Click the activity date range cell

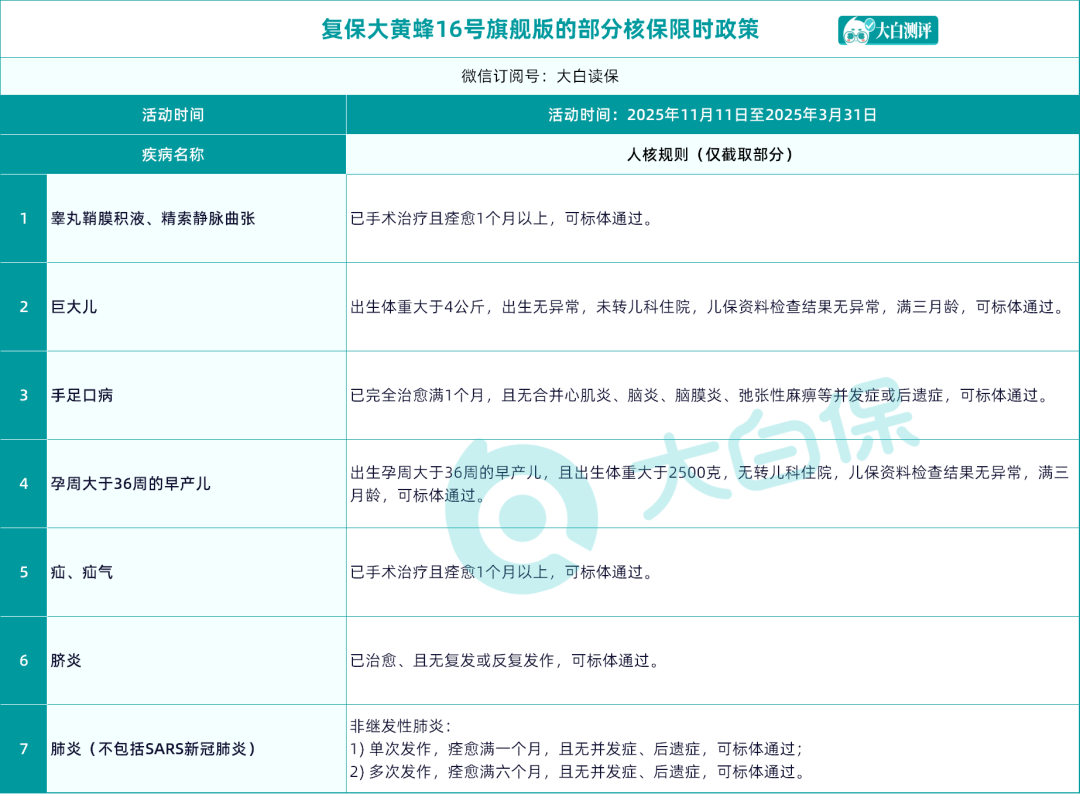pos(712,115)
